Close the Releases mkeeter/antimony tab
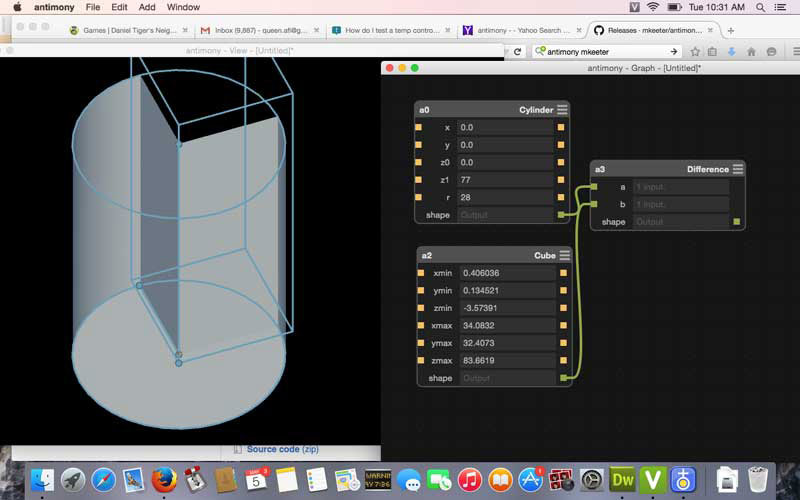 tap(710, 31)
